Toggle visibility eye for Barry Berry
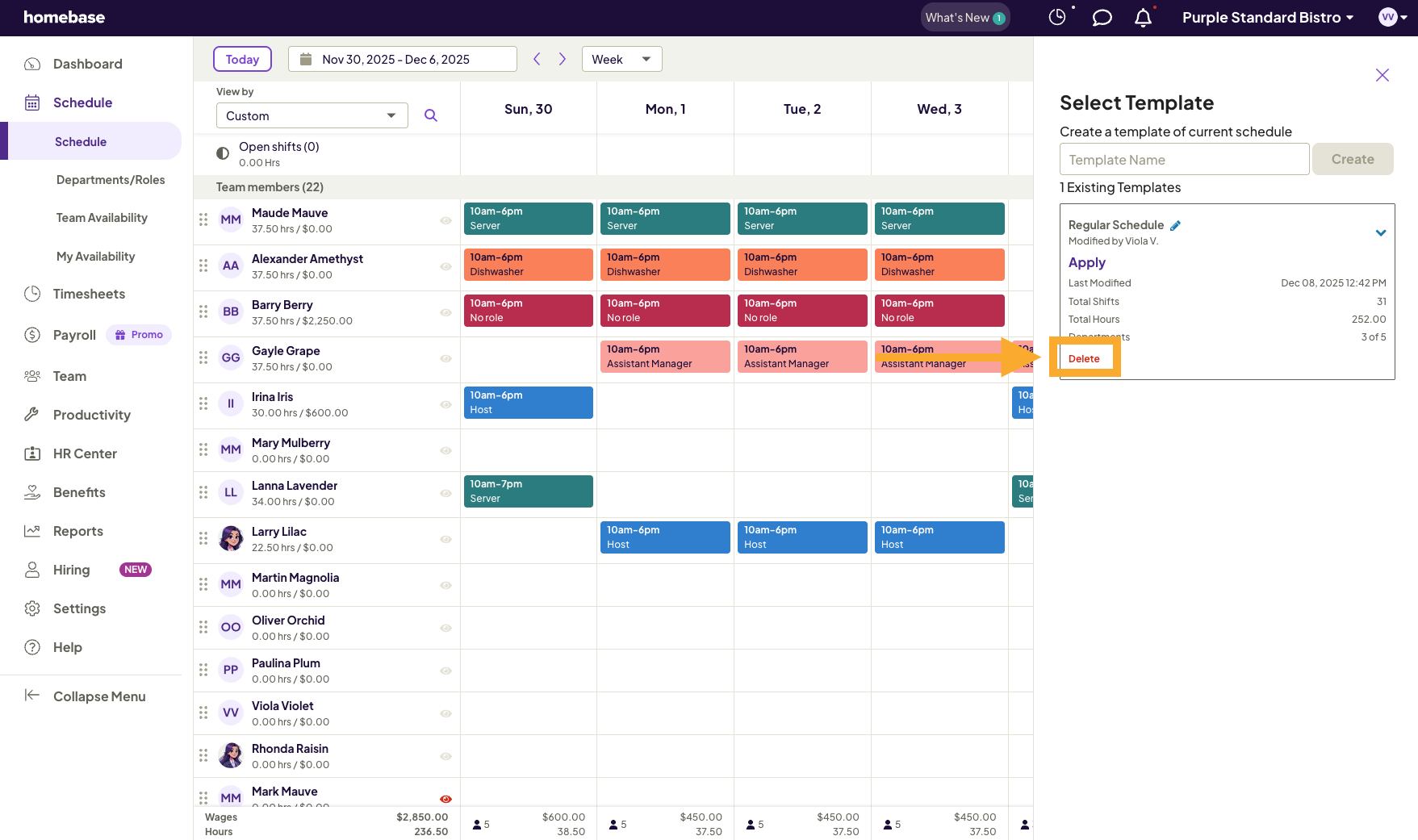 point(445,312)
